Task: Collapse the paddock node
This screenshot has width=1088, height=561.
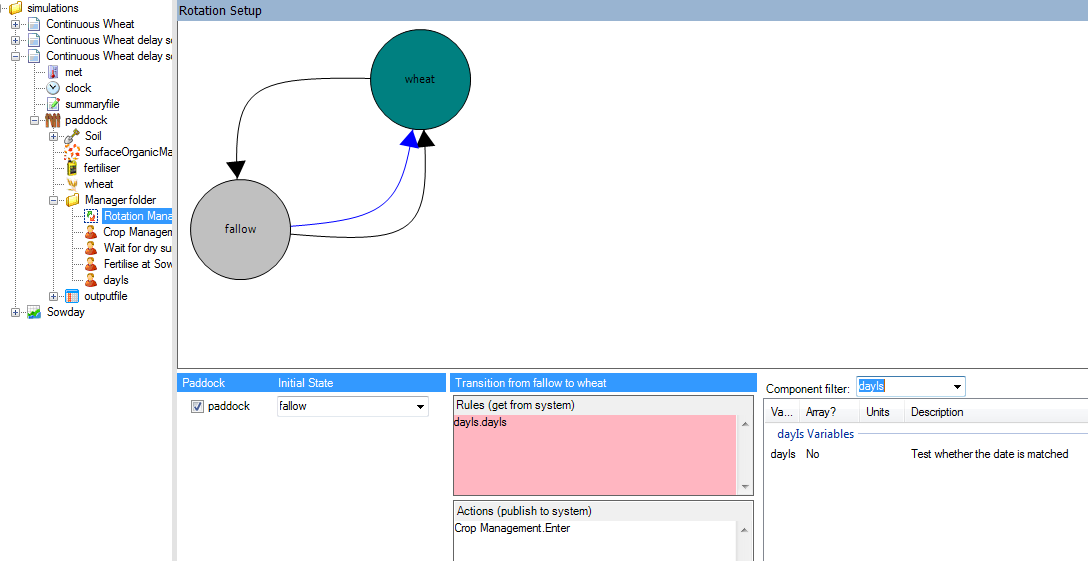Action: [x=35, y=120]
